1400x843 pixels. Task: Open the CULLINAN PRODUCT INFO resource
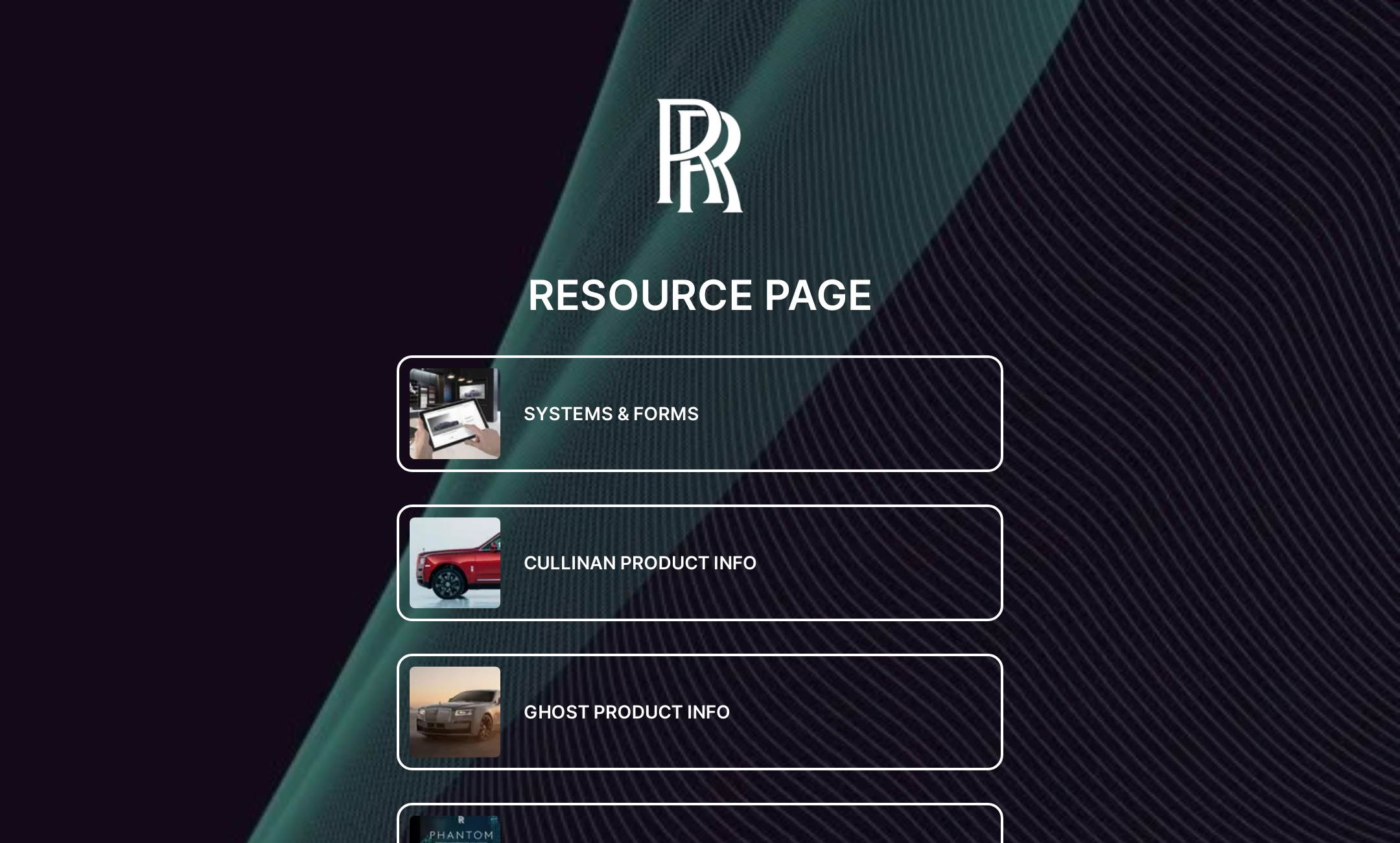[699, 563]
